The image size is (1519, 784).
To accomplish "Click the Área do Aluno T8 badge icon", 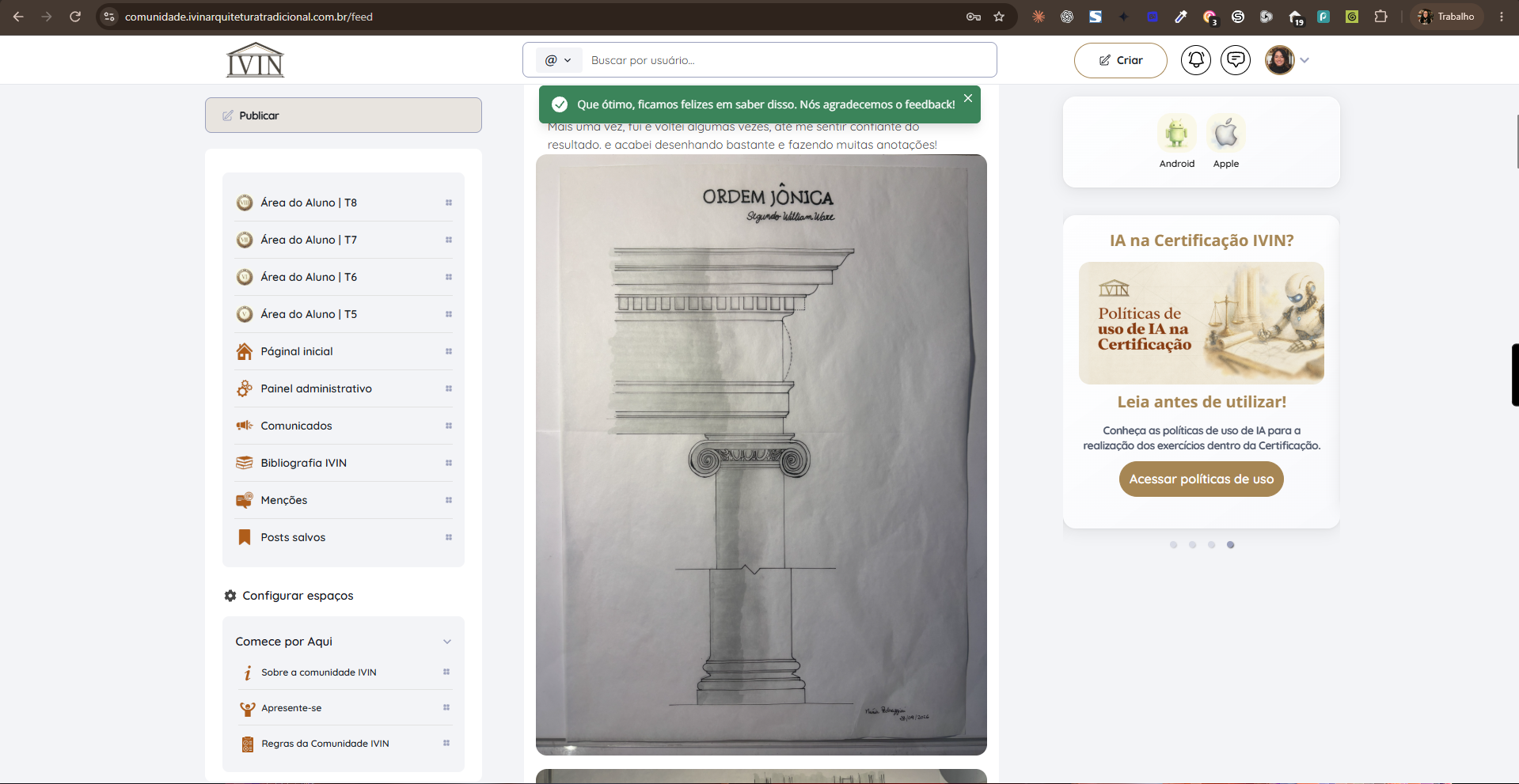I will point(245,203).
